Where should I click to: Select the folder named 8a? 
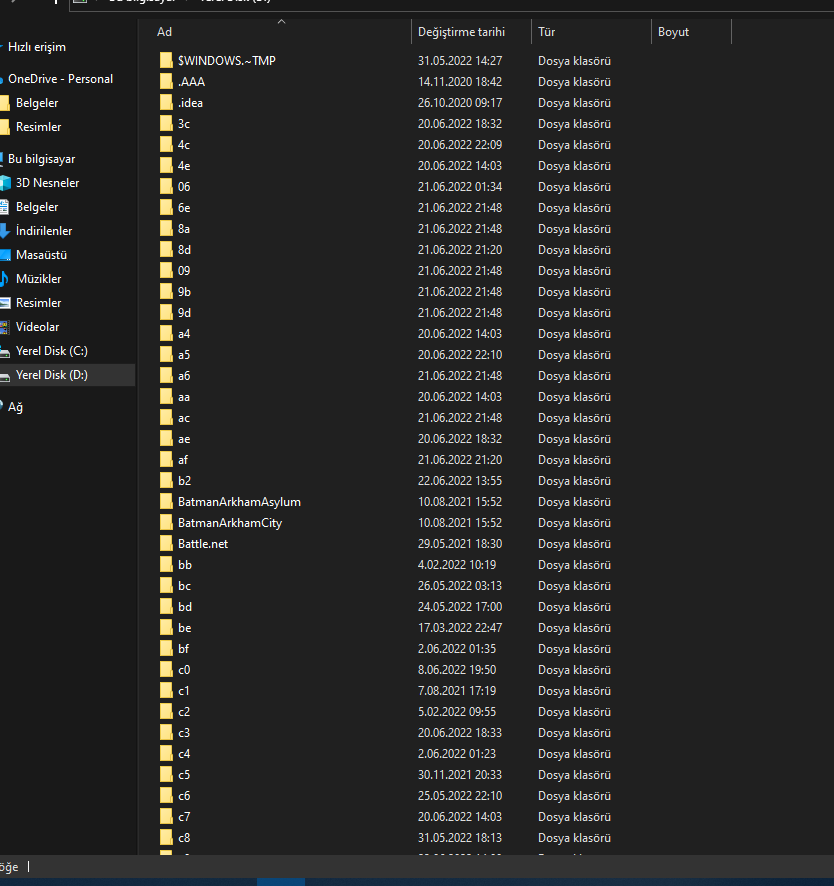coord(184,228)
